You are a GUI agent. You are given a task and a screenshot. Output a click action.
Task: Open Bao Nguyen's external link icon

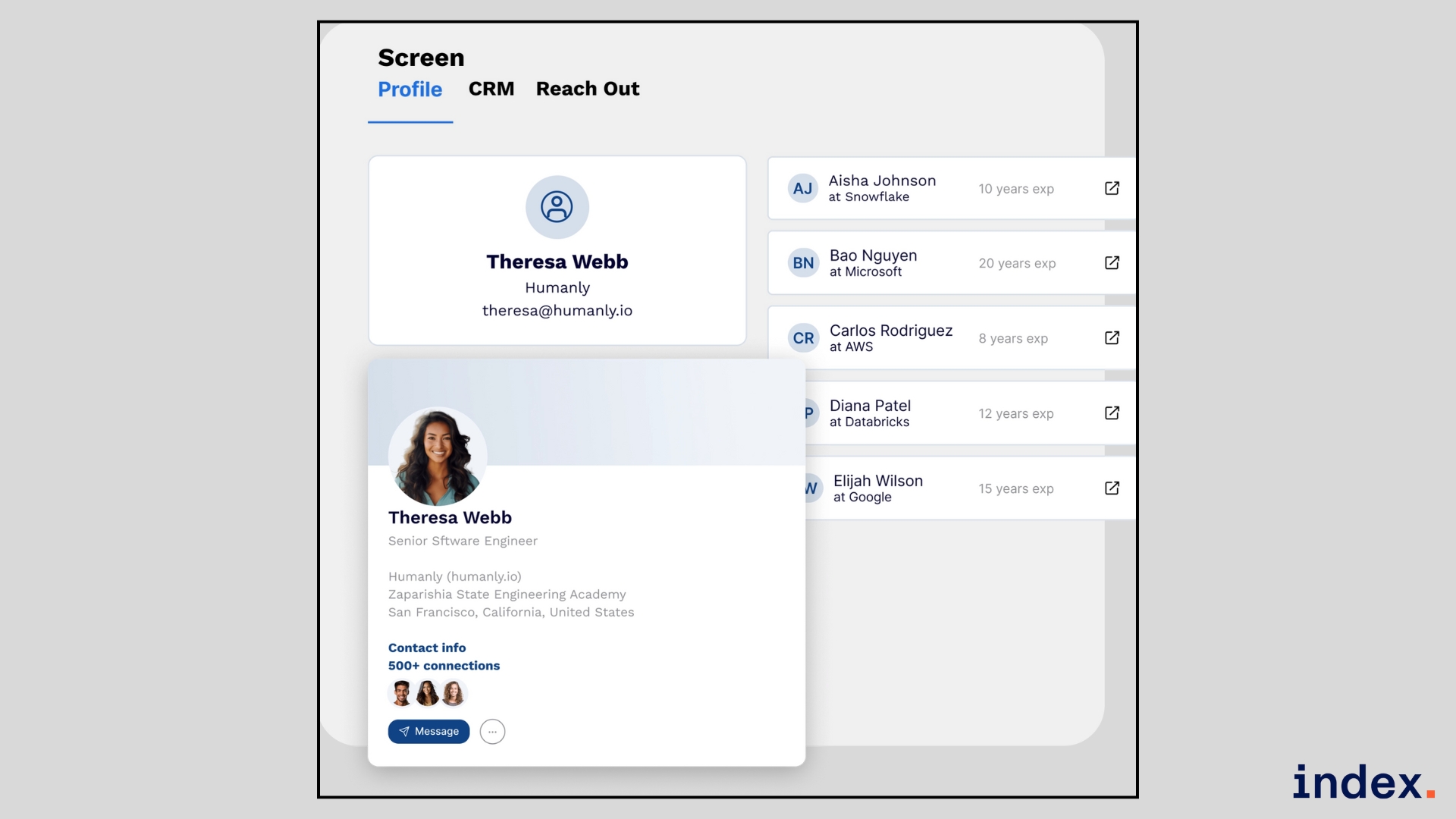click(x=1112, y=262)
